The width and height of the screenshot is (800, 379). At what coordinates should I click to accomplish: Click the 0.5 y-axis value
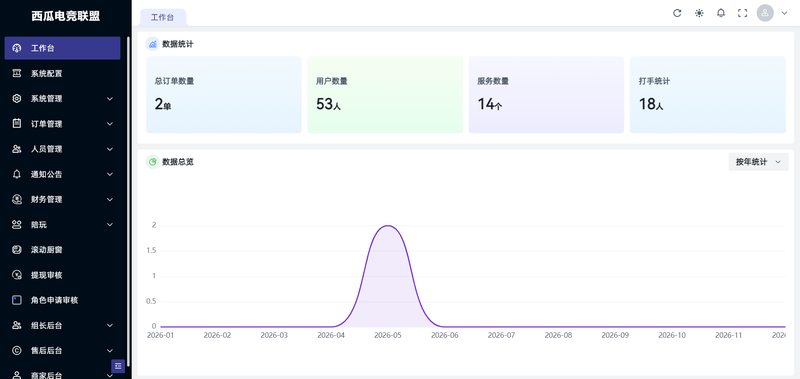(151, 301)
